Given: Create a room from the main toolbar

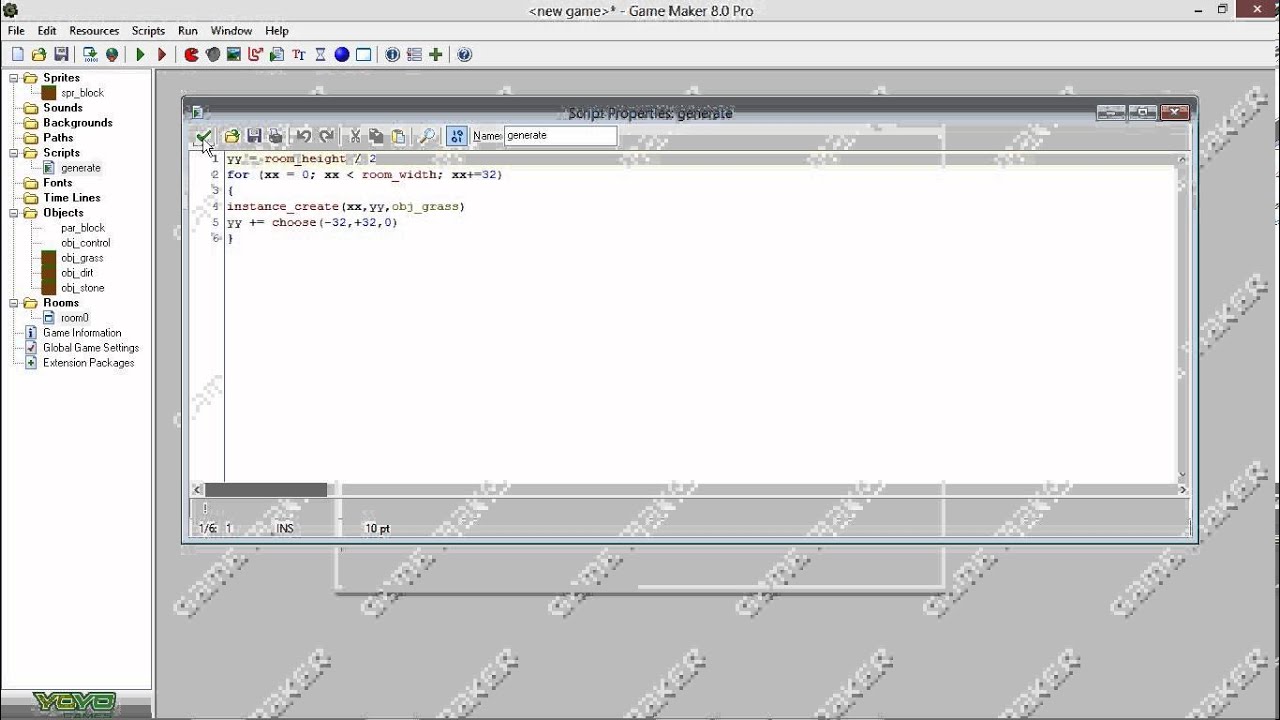Looking at the screenshot, I should 364,55.
